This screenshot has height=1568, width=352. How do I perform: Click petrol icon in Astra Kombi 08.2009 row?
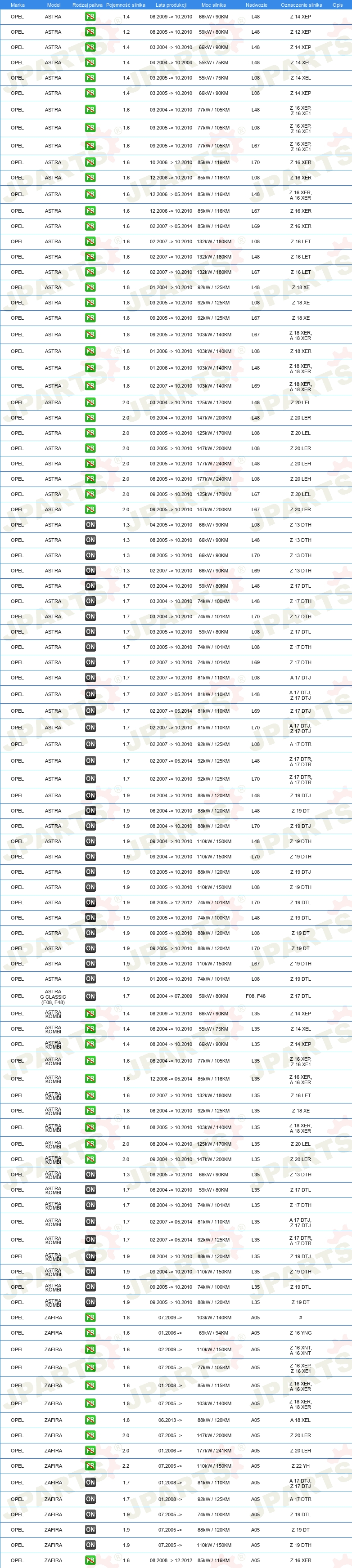(x=90, y=1014)
